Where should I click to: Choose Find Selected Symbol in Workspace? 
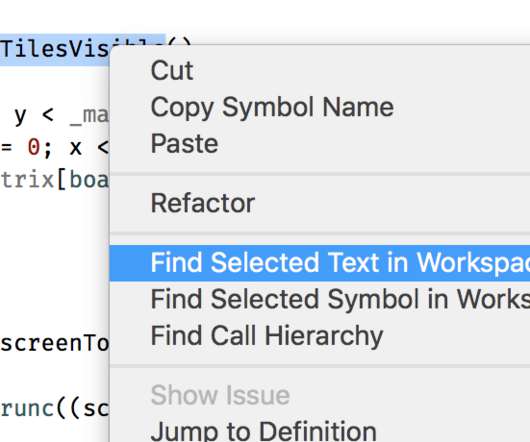[320, 299]
